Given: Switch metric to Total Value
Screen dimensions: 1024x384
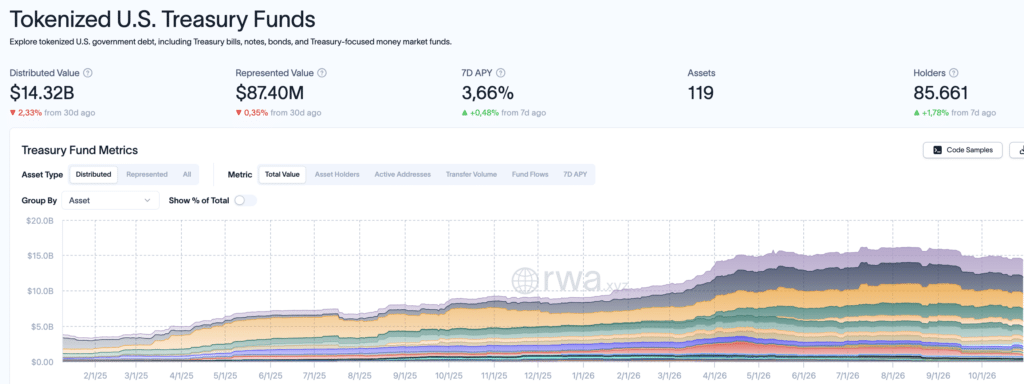Looking at the screenshot, I should point(282,174).
